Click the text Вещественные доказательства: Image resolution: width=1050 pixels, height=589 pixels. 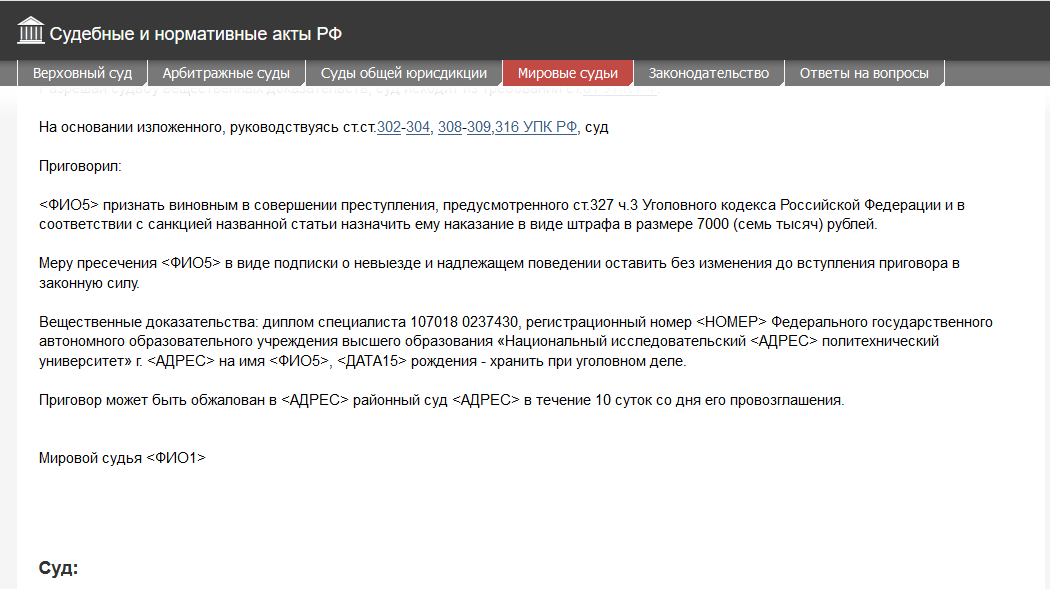point(149,322)
